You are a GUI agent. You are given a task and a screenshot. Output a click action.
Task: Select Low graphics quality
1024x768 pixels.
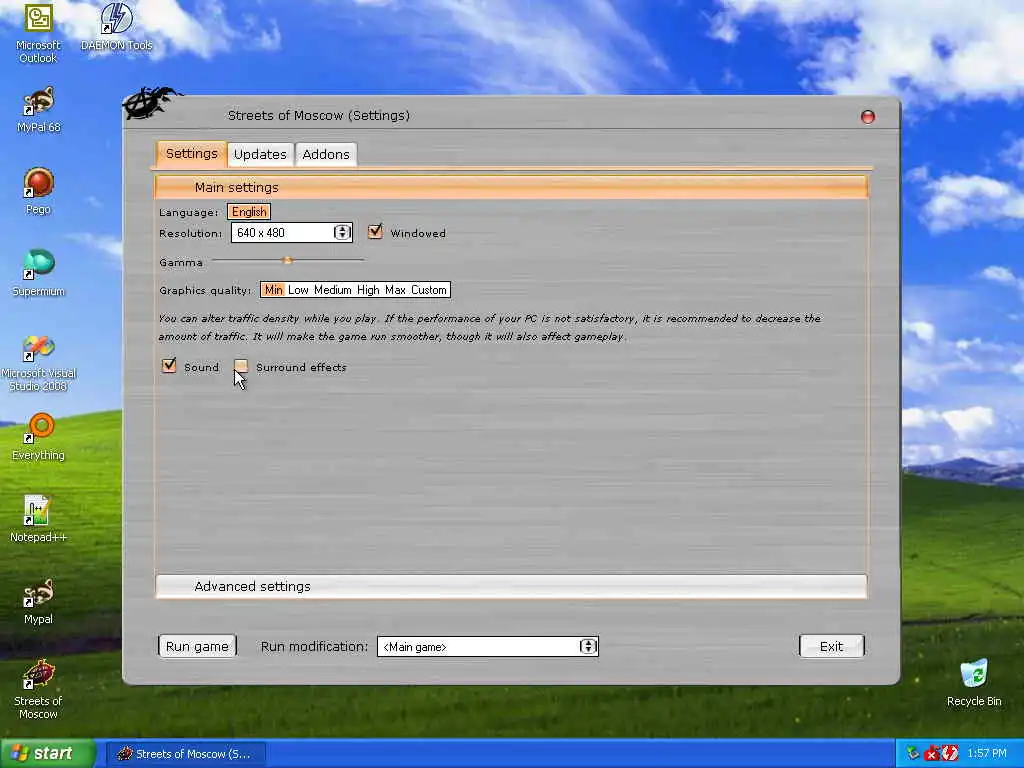point(298,290)
